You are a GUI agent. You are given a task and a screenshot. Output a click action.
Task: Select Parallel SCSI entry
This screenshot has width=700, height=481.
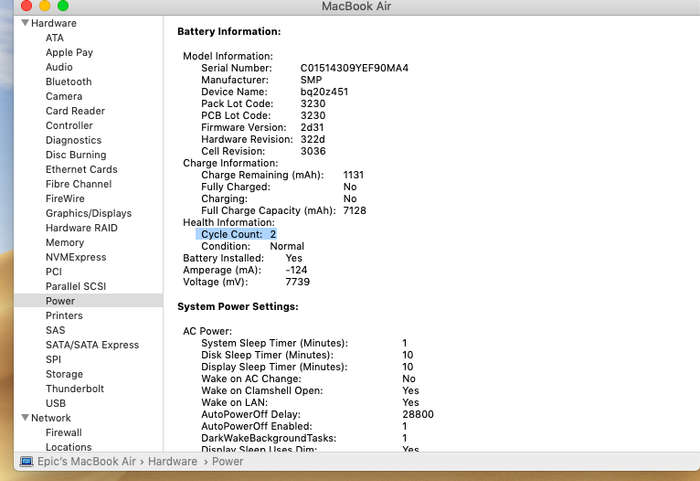pos(75,286)
